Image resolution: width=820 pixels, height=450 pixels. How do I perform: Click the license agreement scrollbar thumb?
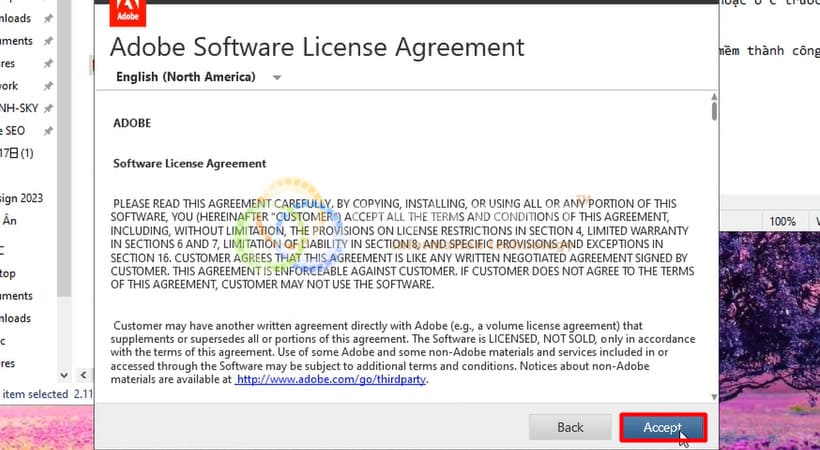pos(714,111)
